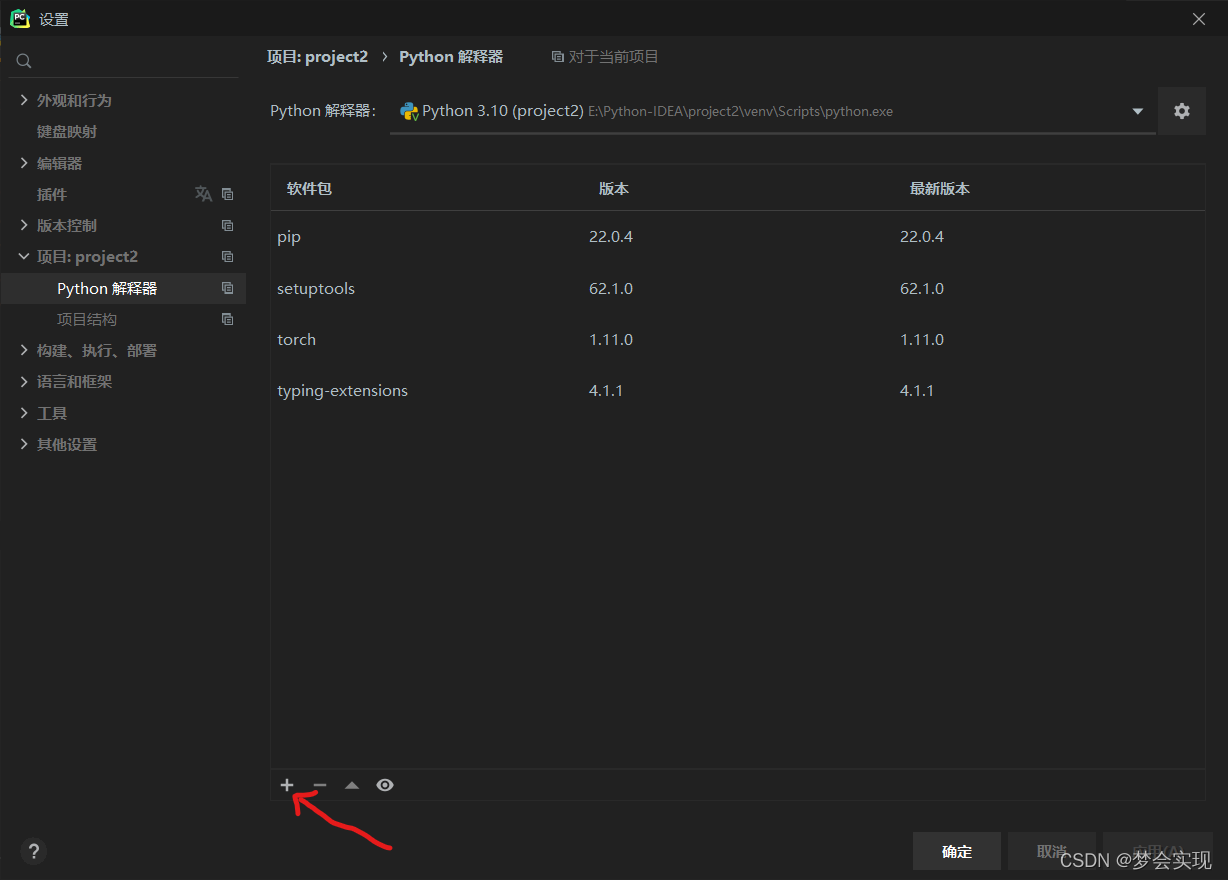Click the settings search magnifier icon
The width and height of the screenshot is (1228, 880).
pyautogui.click(x=24, y=62)
